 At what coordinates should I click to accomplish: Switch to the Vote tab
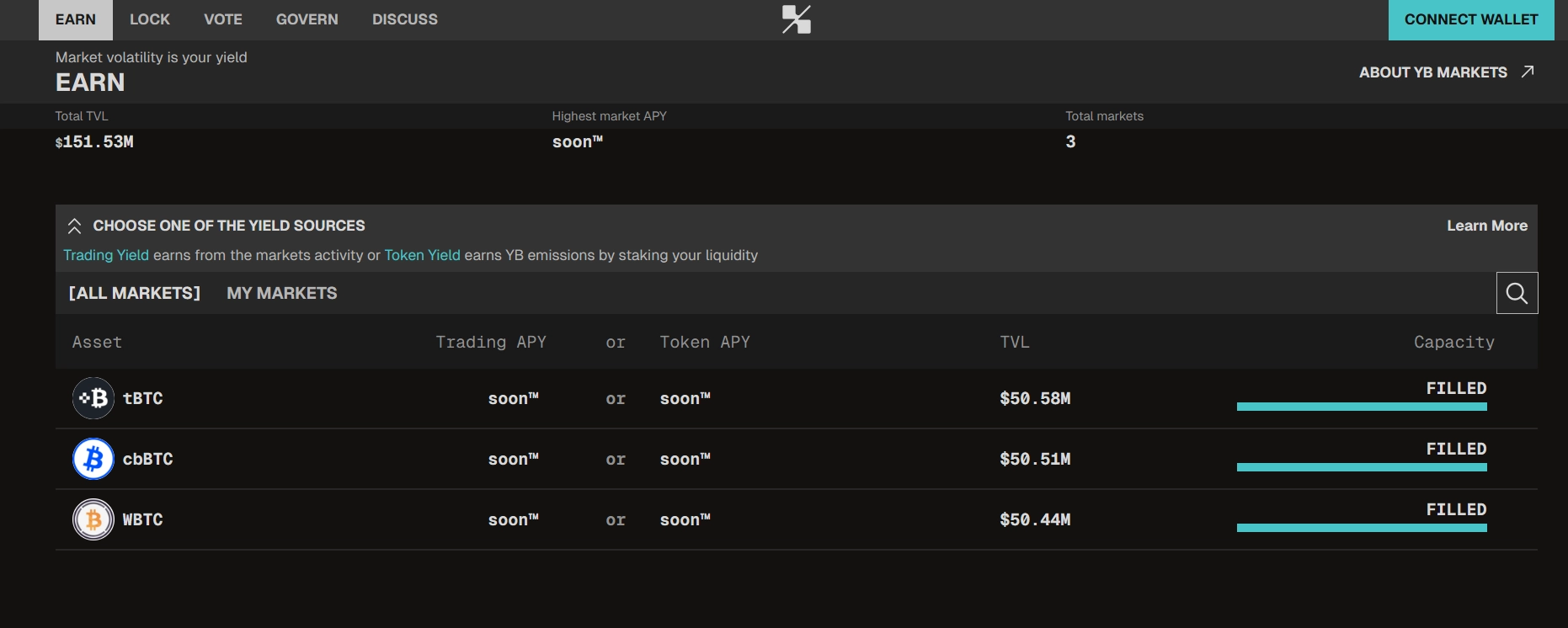pyautogui.click(x=223, y=19)
